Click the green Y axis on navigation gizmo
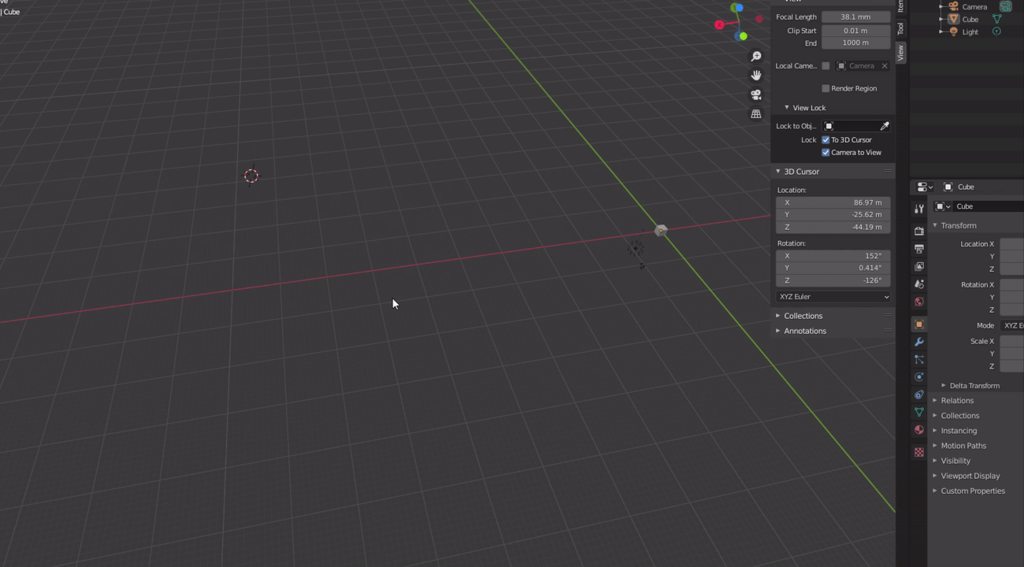Viewport: 1024px width, 567px height. [x=743, y=36]
